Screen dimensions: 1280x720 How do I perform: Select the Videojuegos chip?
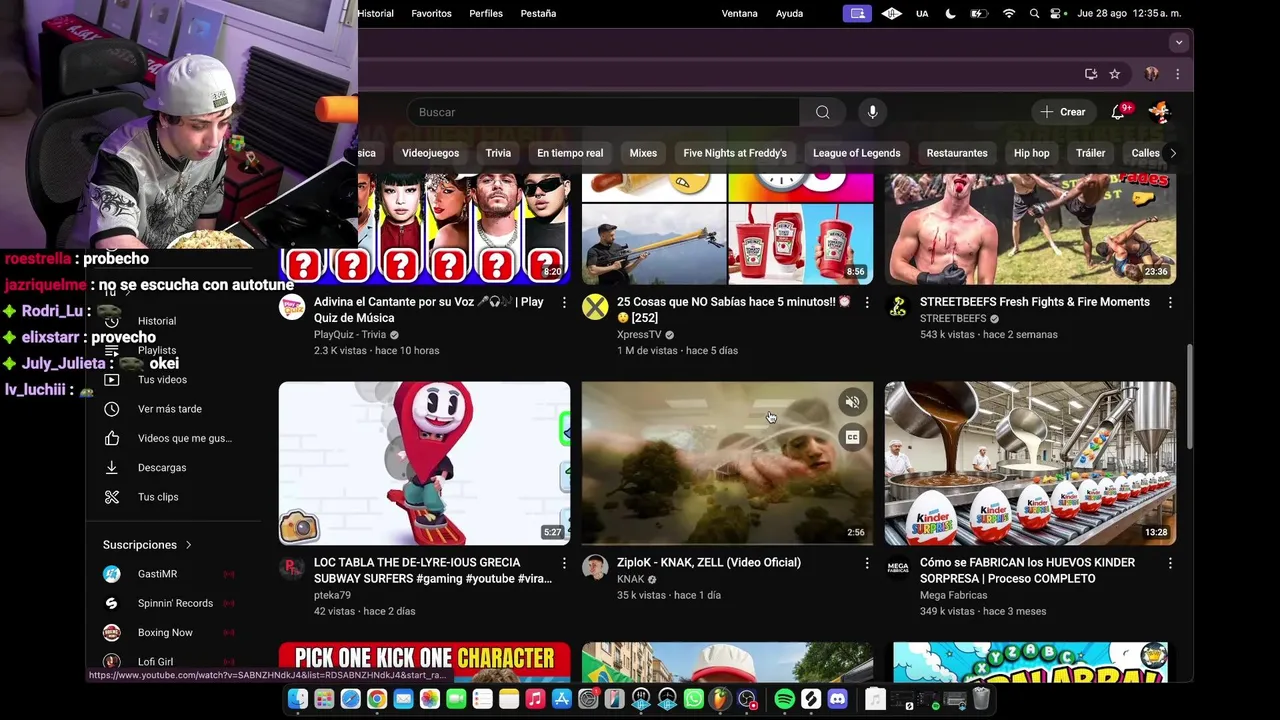(x=430, y=153)
